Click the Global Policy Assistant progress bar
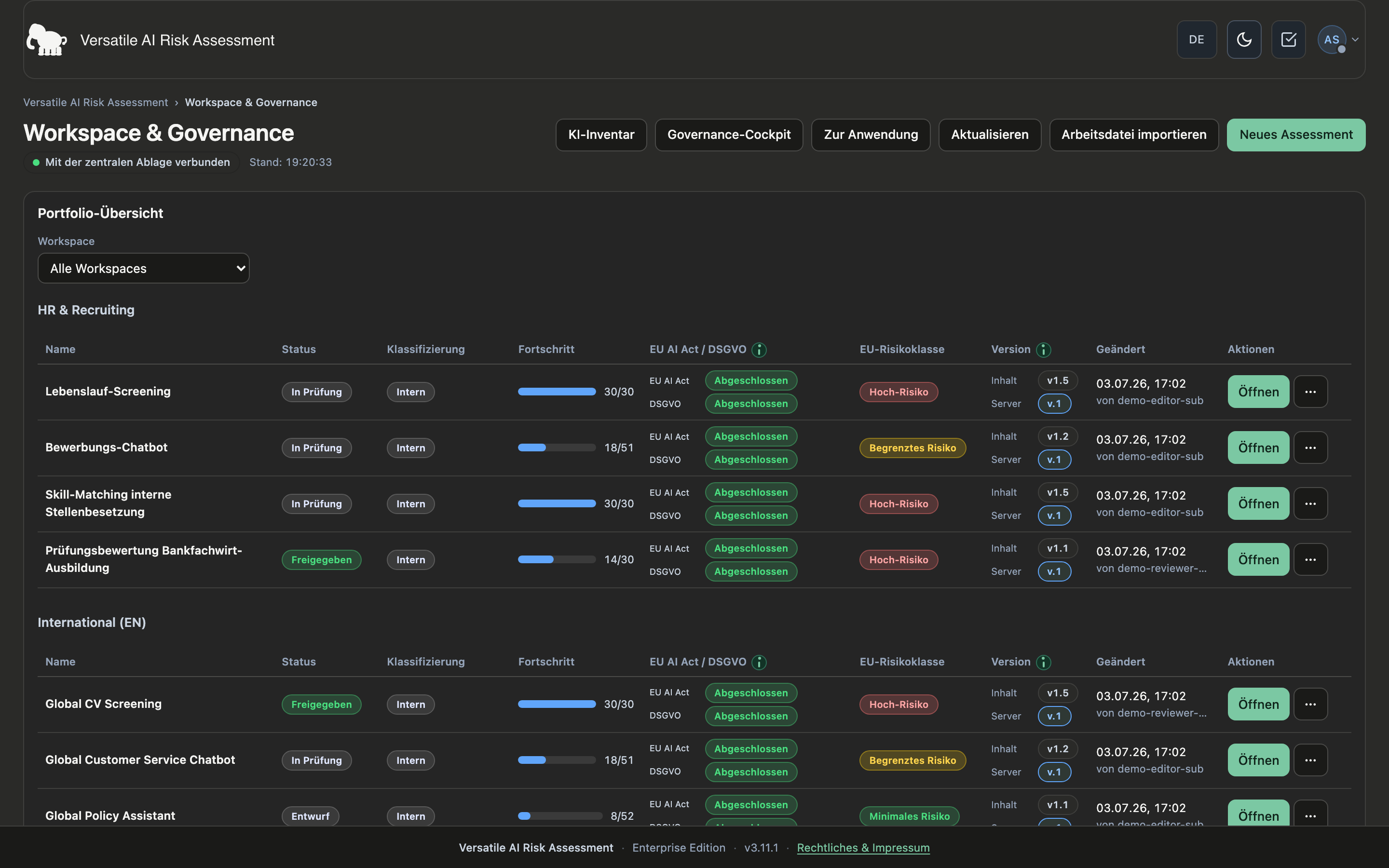 click(x=559, y=816)
